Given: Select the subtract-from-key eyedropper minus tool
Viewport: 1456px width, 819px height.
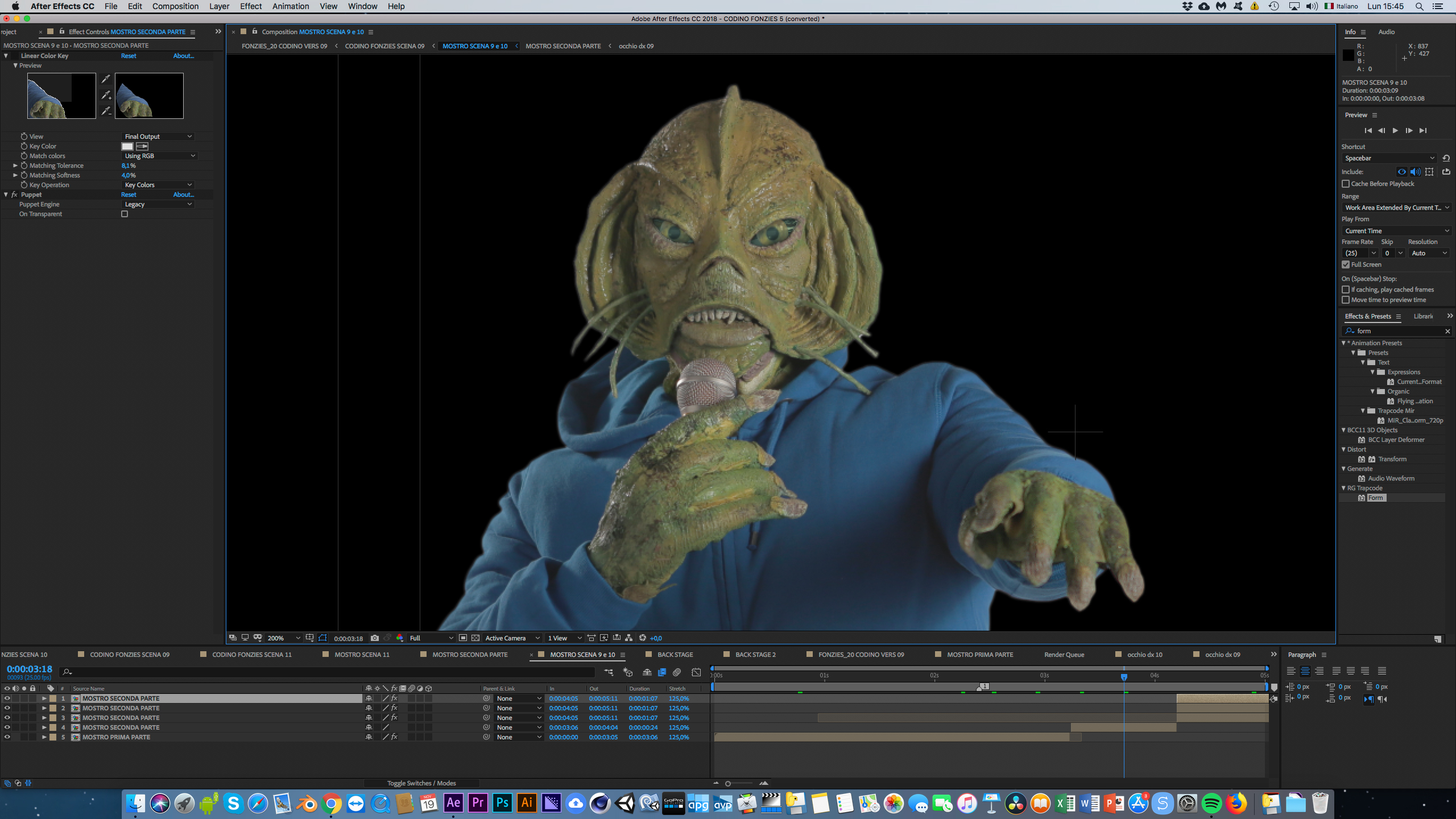Looking at the screenshot, I should 106,111.
